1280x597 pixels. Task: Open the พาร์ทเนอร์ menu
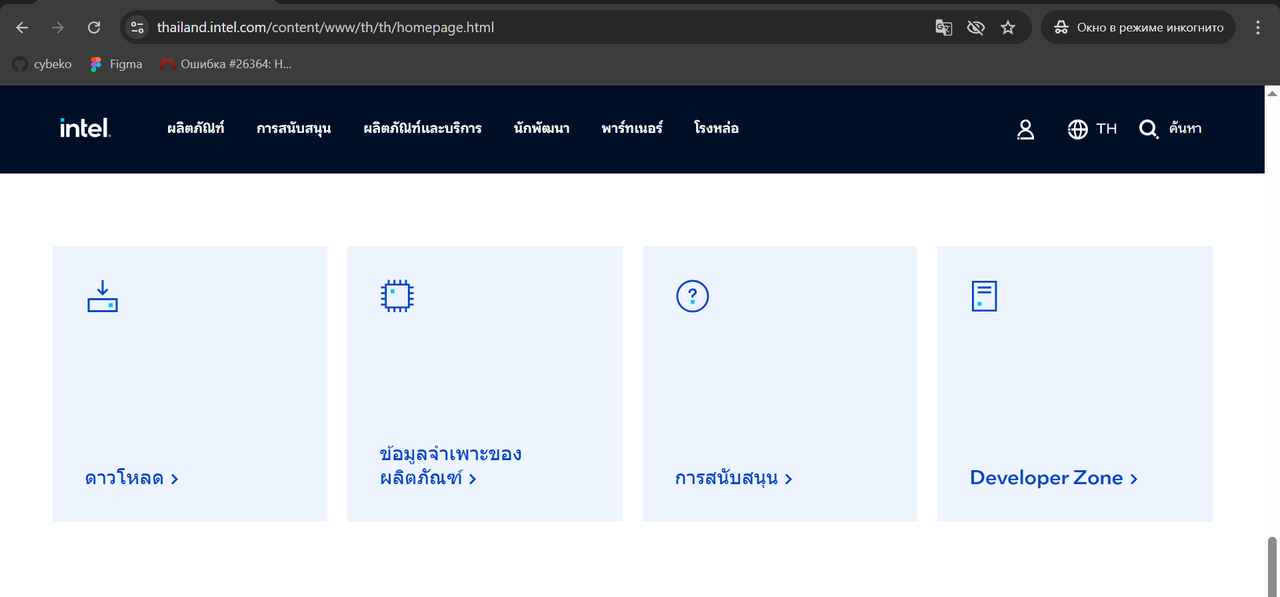(x=632, y=128)
